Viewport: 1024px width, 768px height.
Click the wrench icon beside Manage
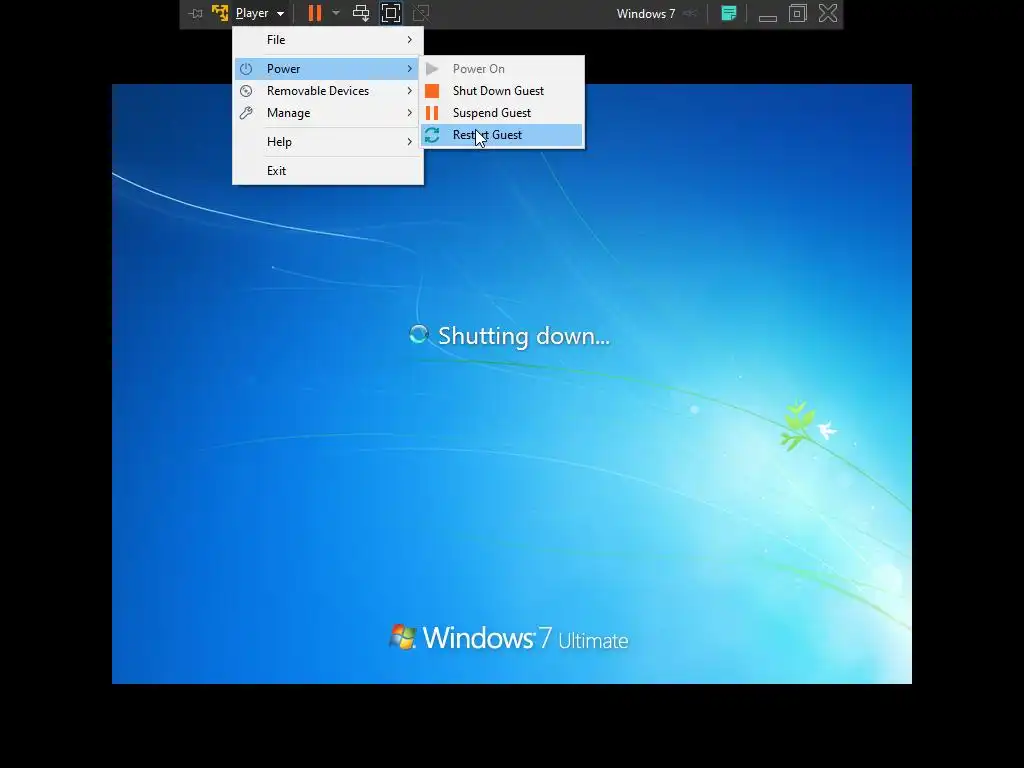pos(246,113)
